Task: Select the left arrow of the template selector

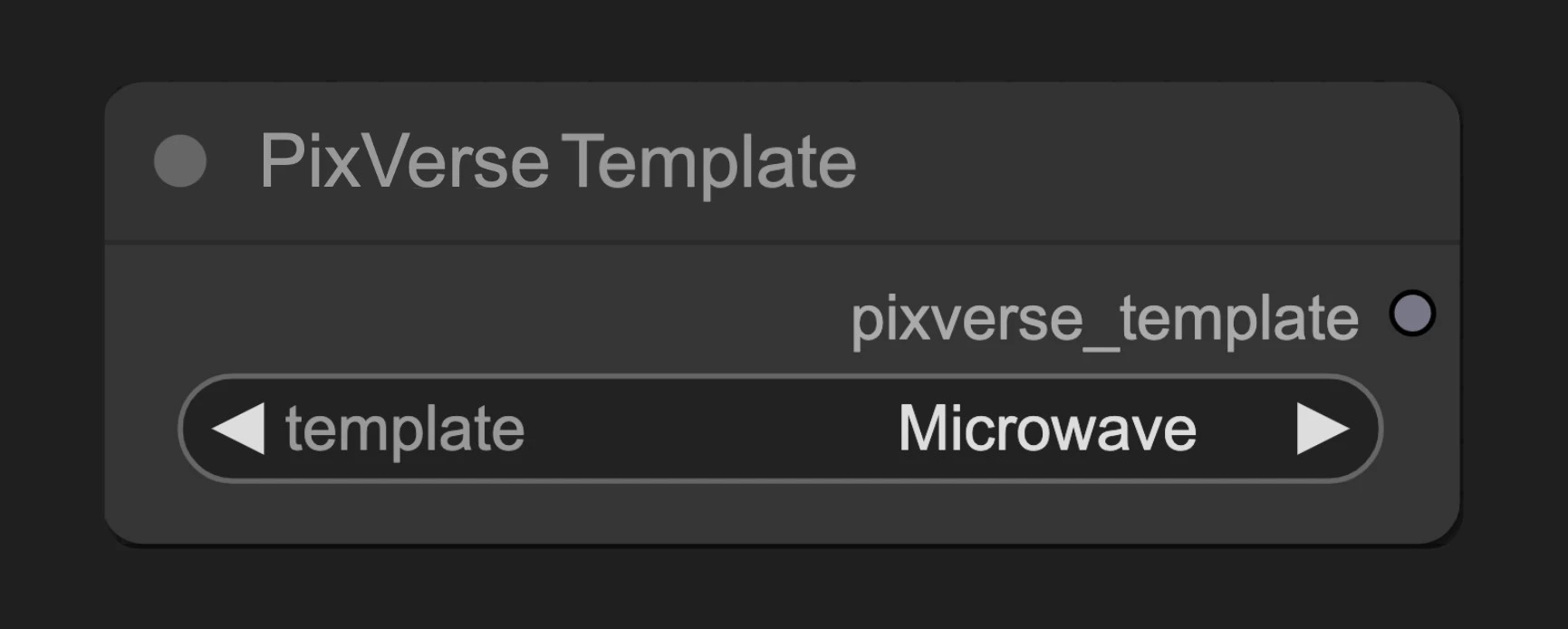Action: click(x=237, y=429)
